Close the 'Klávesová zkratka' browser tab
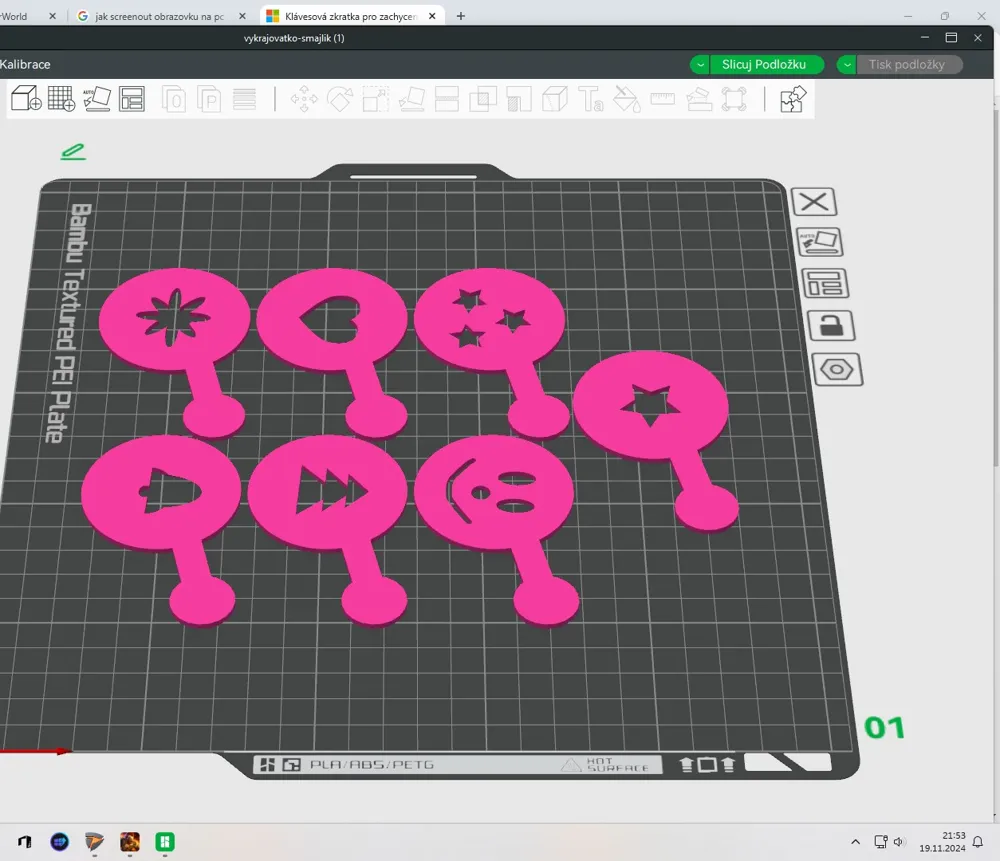 point(432,16)
